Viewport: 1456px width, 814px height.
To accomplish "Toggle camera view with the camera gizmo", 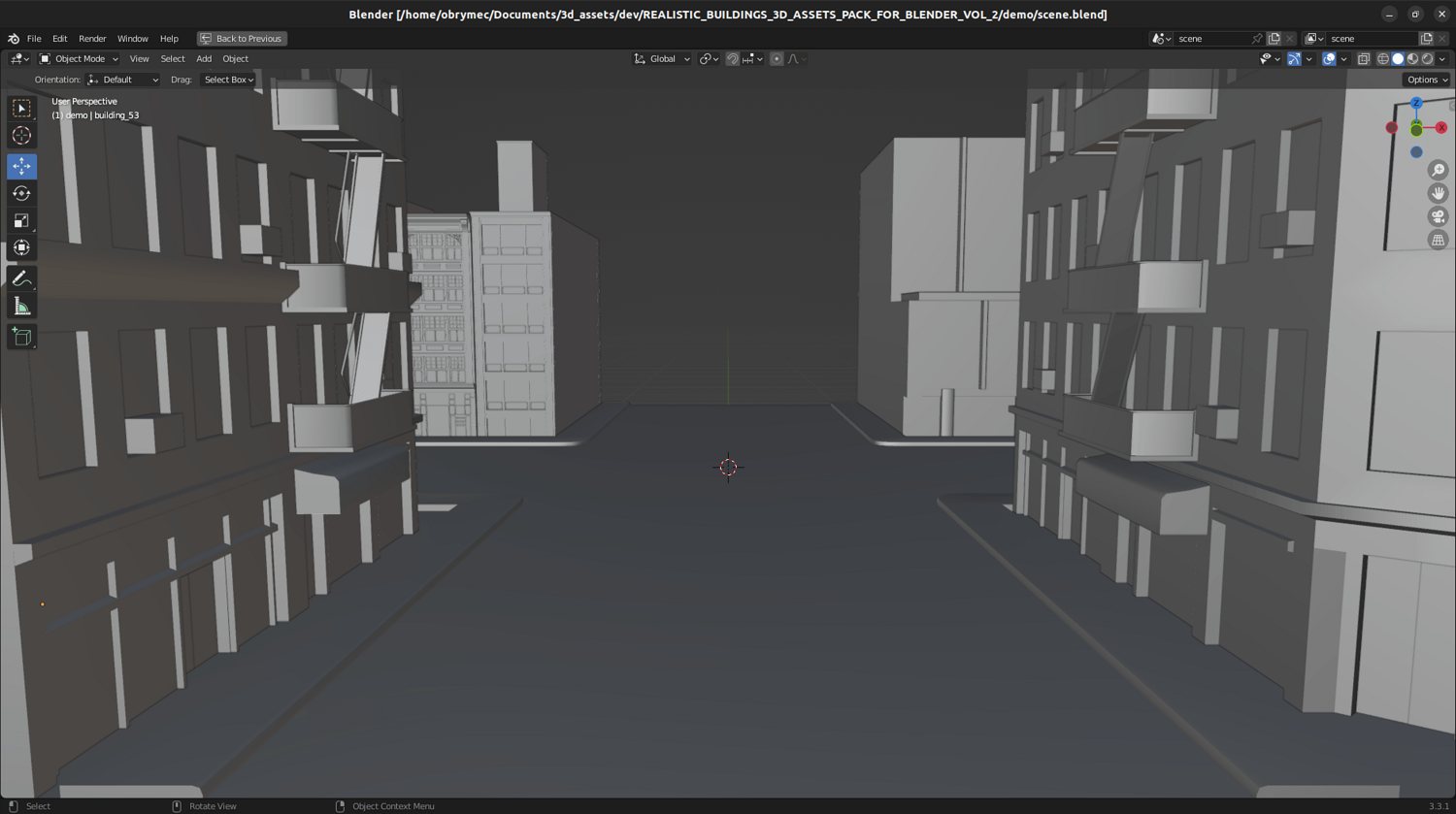I will (x=1438, y=216).
